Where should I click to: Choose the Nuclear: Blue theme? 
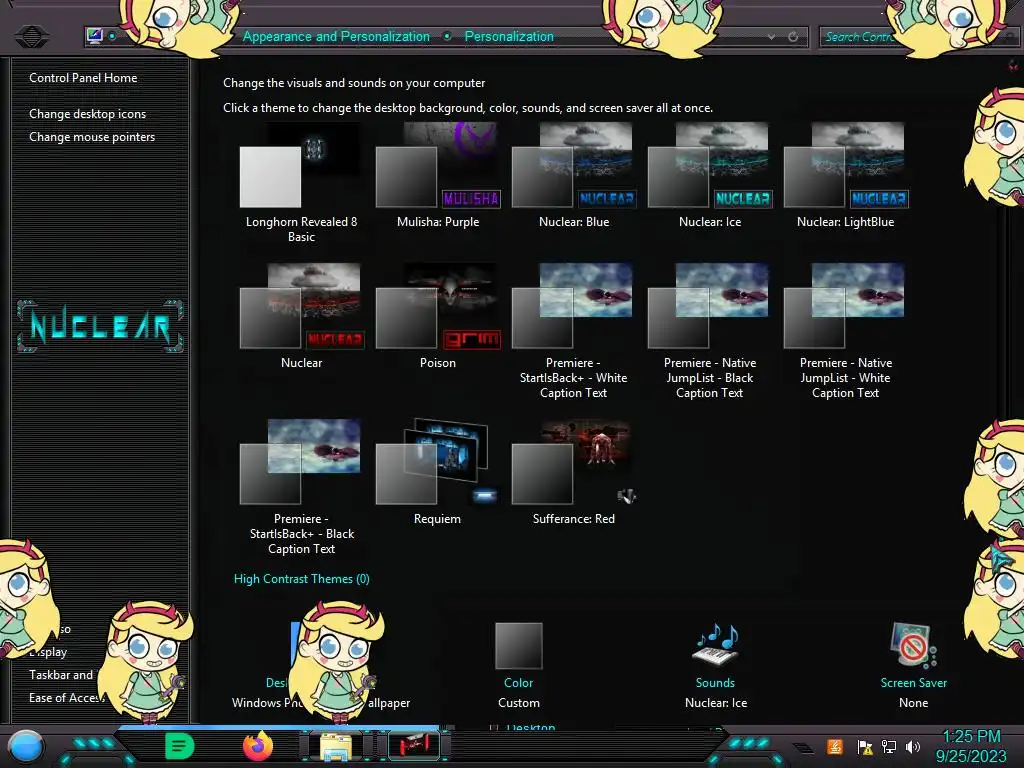tap(573, 175)
